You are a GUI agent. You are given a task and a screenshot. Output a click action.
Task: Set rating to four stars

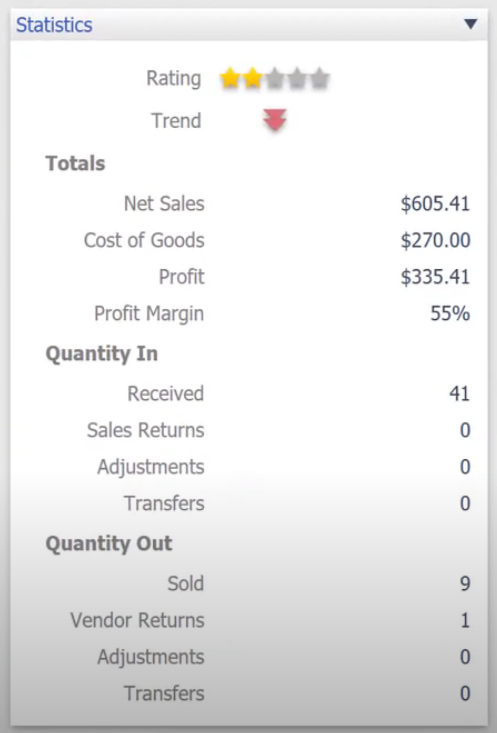tap(297, 79)
